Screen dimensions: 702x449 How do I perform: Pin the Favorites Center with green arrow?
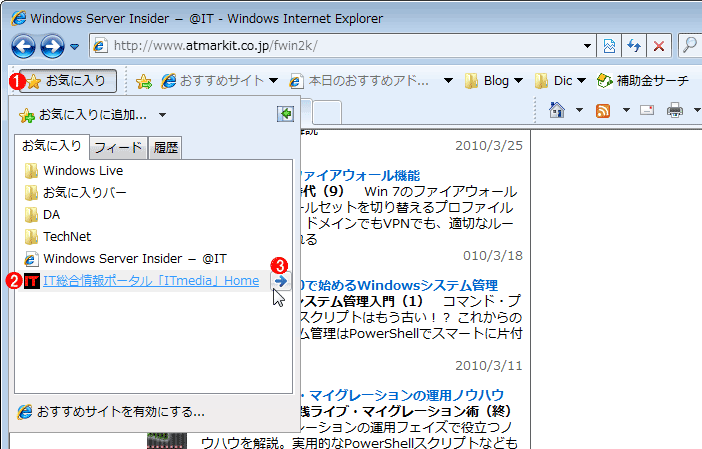(x=286, y=114)
